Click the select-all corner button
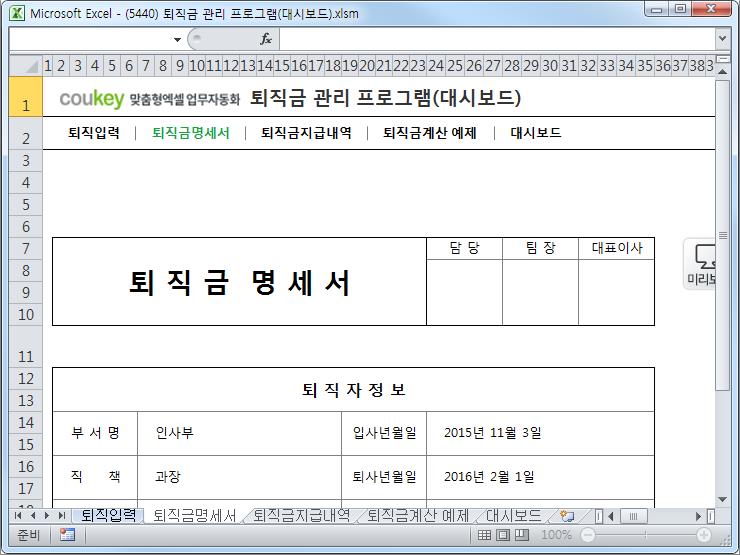The image size is (740, 555). click(x=26, y=66)
